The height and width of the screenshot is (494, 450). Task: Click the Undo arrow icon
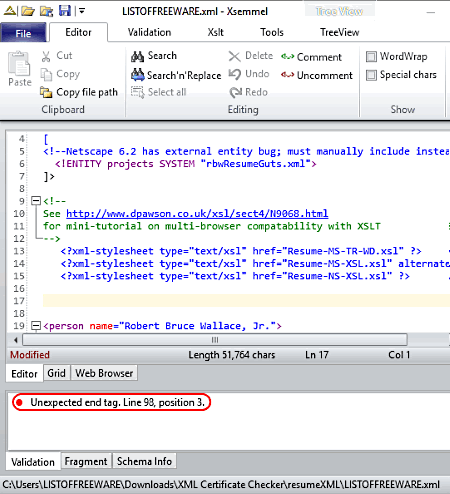[235, 74]
